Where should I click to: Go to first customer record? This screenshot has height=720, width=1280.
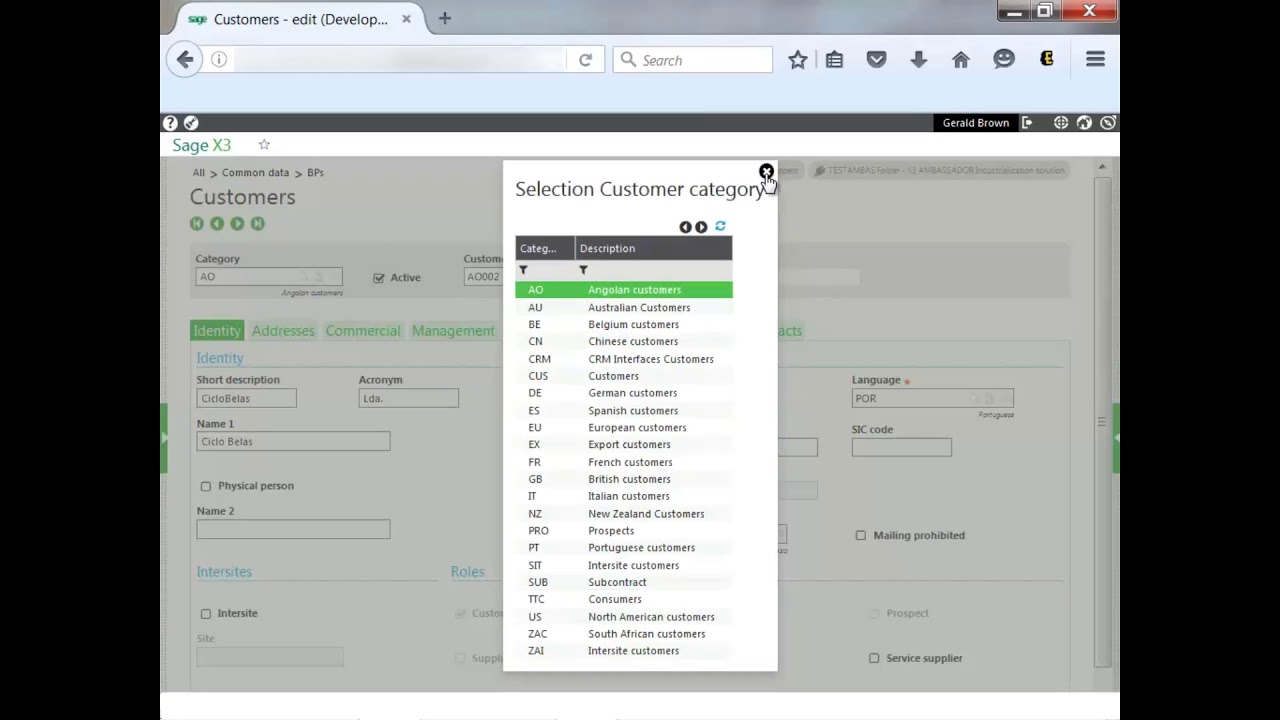196,223
